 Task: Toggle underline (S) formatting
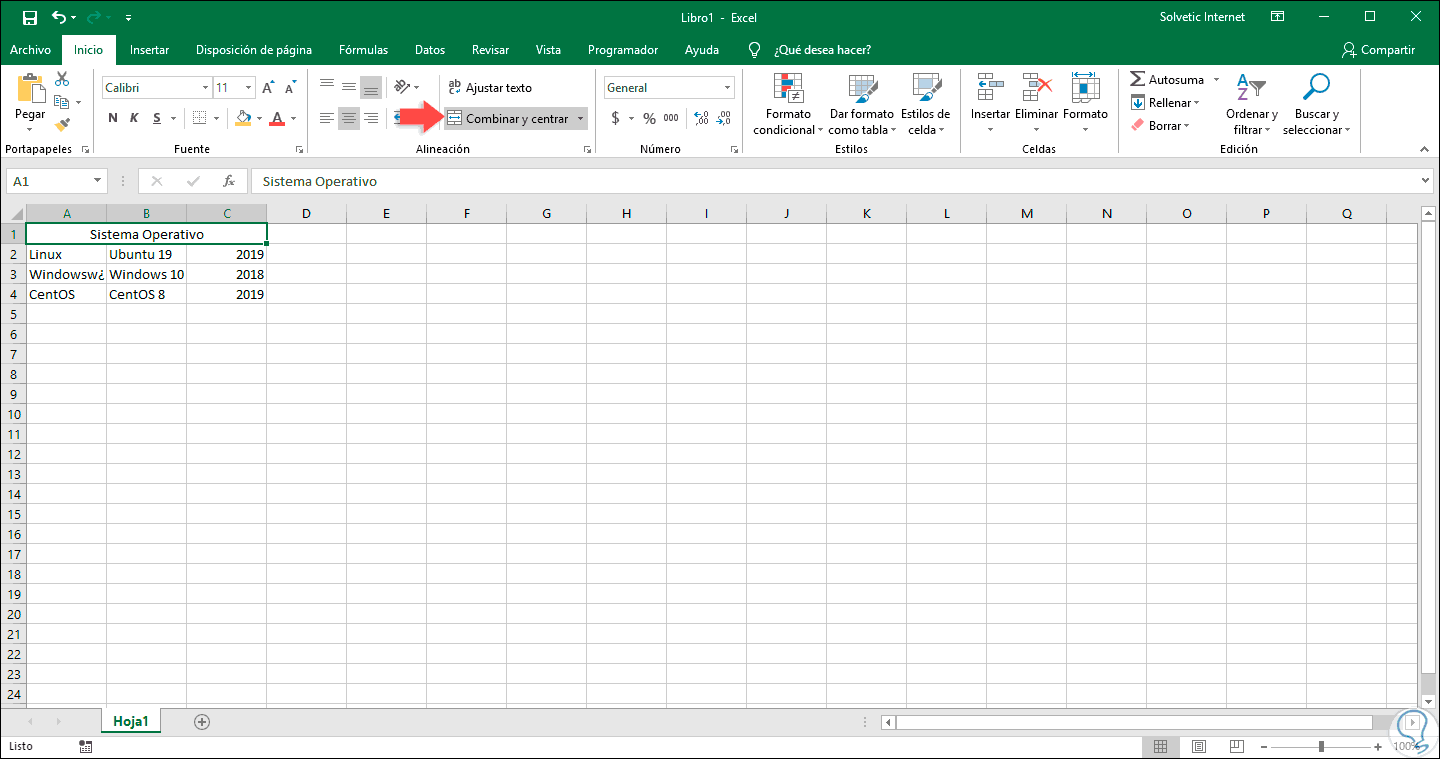click(157, 118)
